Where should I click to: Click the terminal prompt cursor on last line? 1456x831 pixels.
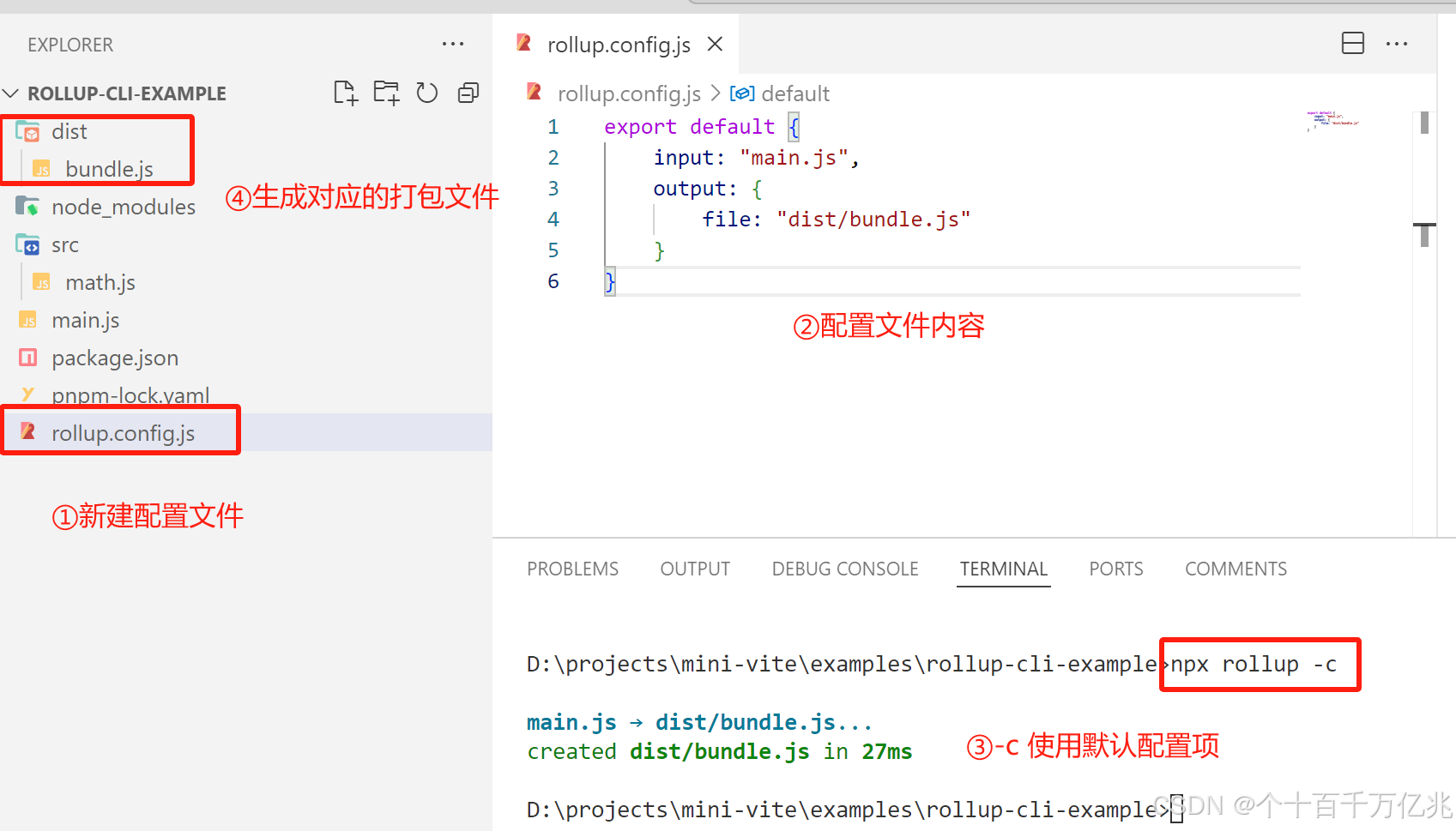tap(1176, 810)
